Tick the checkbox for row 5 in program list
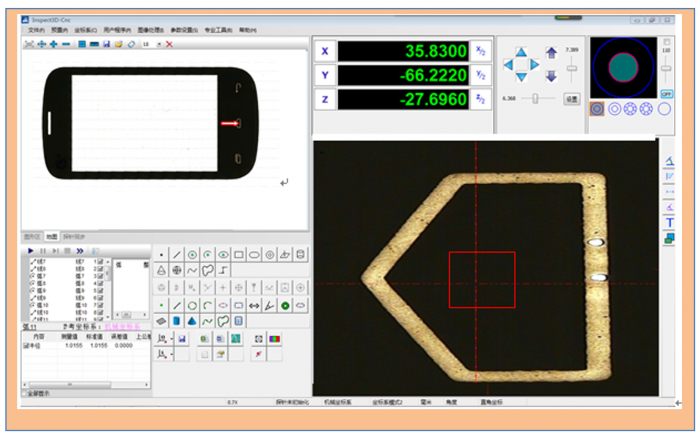Image resolution: width=700 pixels, height=436 pixels. pos(100,291)
